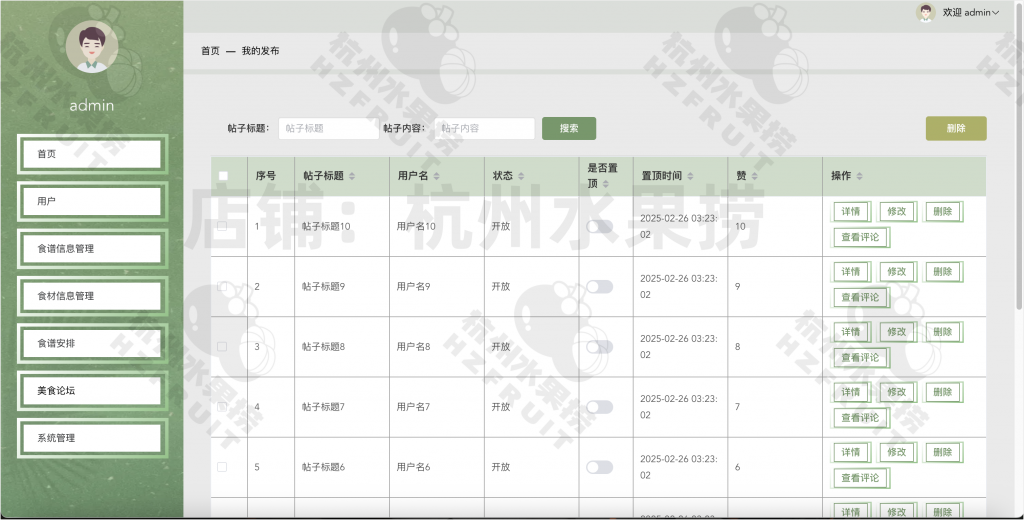The height and width of the screenshot is (520, 1024).
Task: Click the small avatar next to 欢迎 admin
Action: tap(925, 12)
